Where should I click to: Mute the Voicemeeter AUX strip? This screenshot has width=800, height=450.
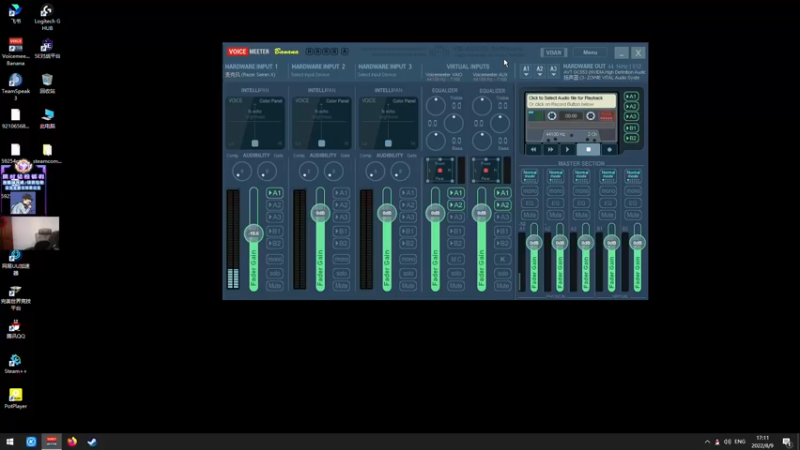point(503,286)
